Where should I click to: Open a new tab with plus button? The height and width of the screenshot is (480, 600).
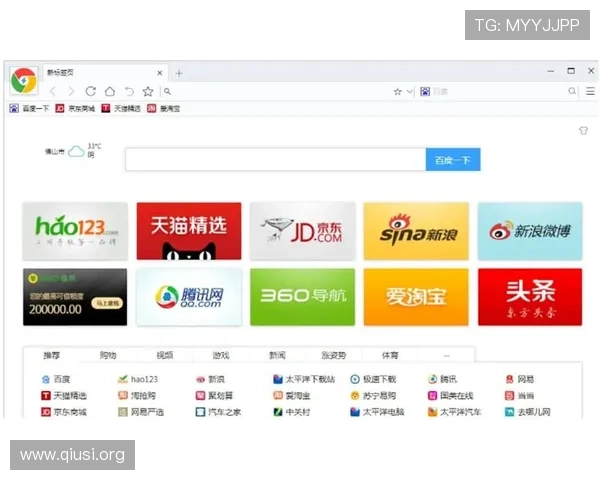point(179,73)
